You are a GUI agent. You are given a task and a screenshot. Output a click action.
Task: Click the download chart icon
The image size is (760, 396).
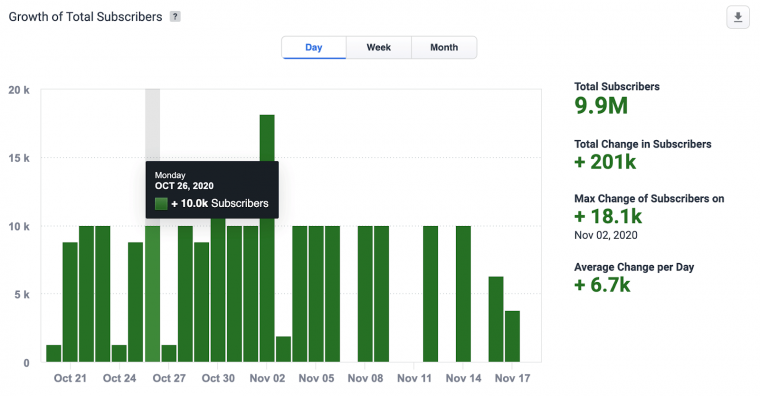point(738,17)
